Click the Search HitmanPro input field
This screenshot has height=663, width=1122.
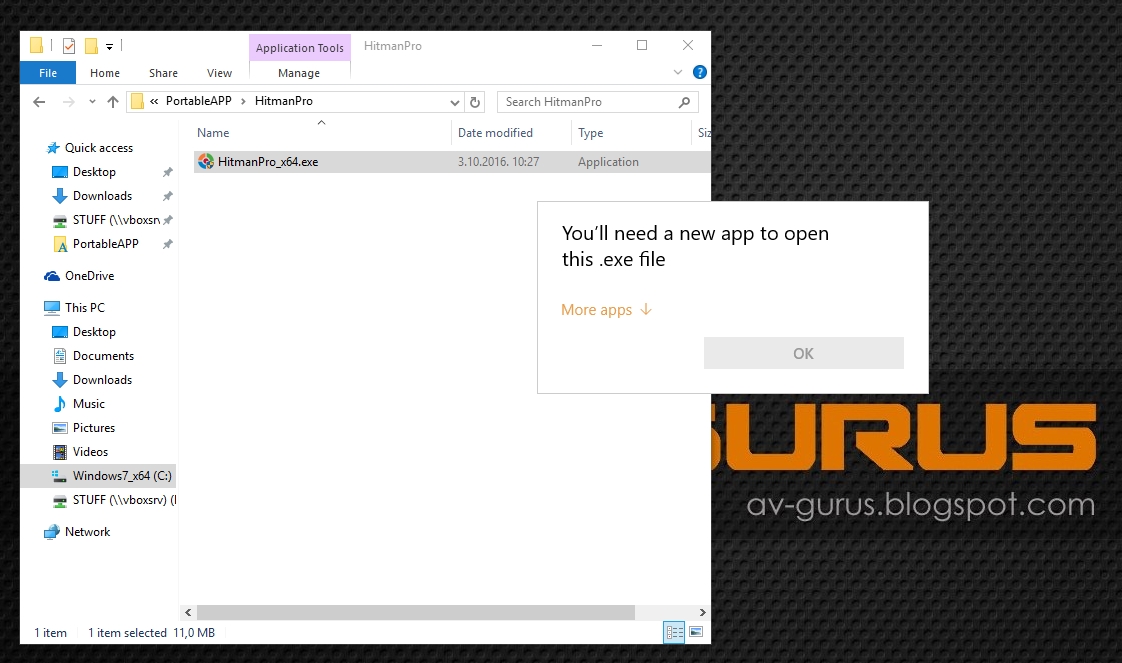pos(589,102)
